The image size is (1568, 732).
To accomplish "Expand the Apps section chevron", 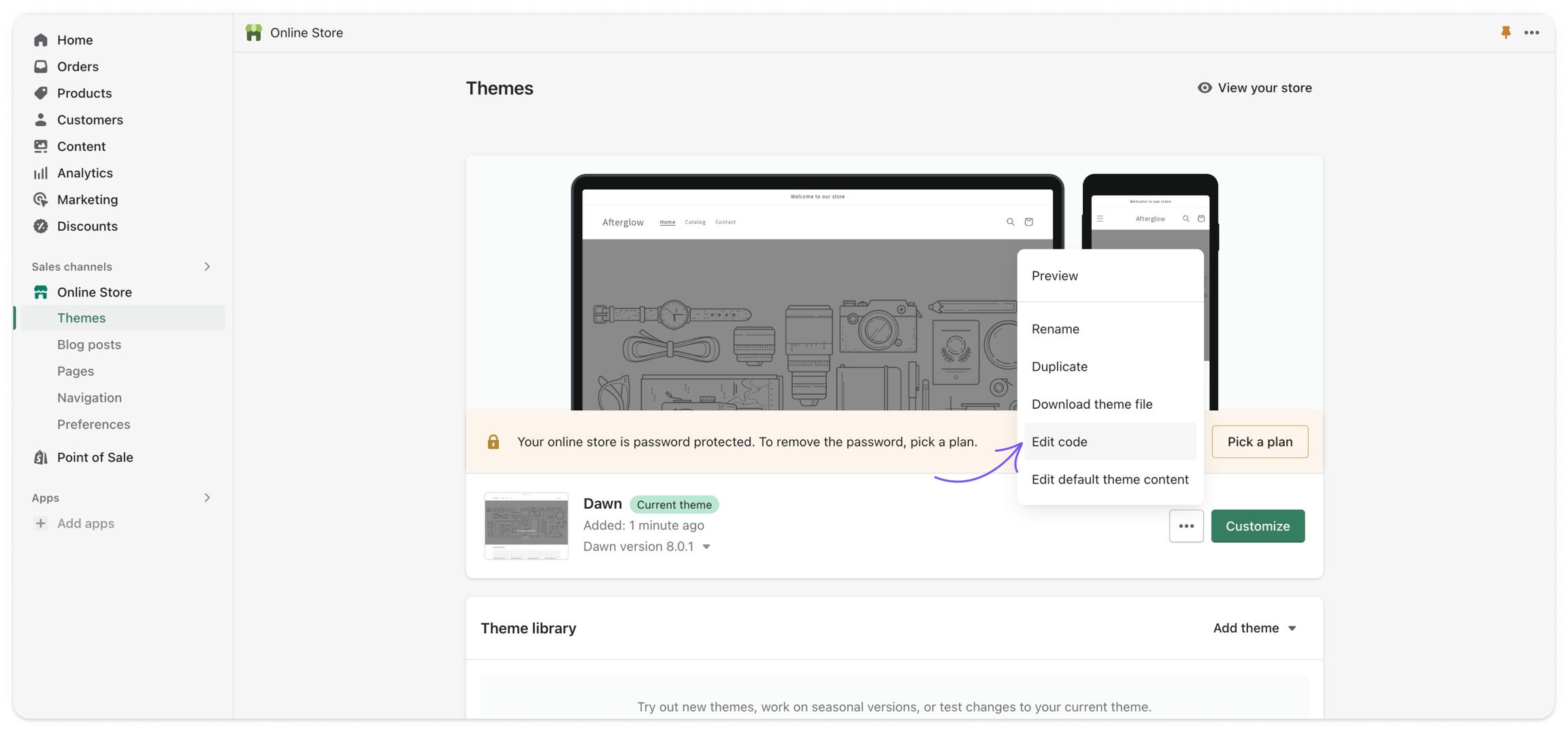I will pyautogui.click(x=207, y=498).
